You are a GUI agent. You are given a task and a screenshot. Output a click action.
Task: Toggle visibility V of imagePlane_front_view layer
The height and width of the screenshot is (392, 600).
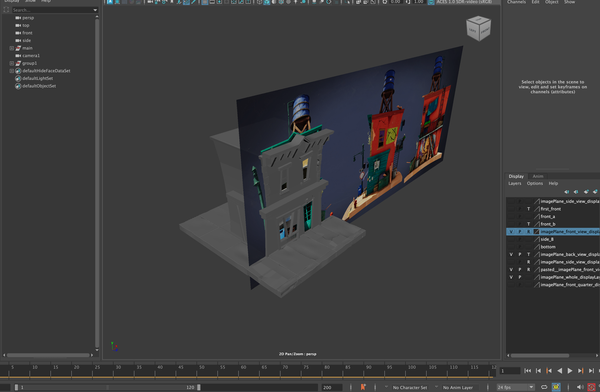point(511,232)
